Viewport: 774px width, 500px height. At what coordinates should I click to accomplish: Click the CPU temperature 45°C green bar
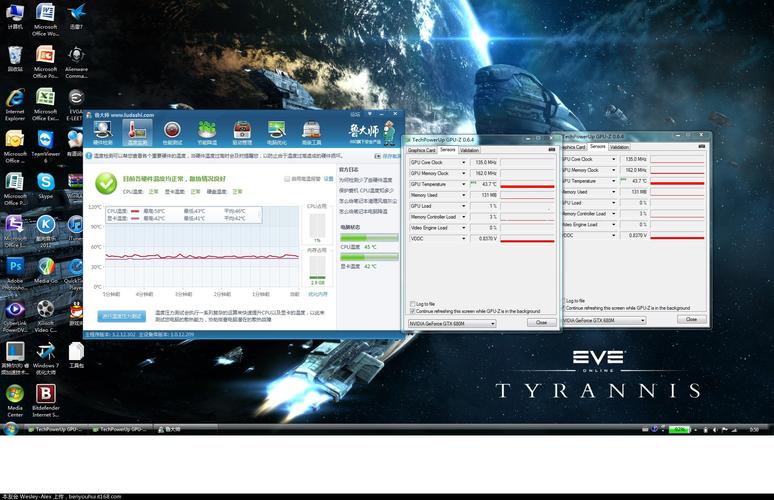click(369, 237)
